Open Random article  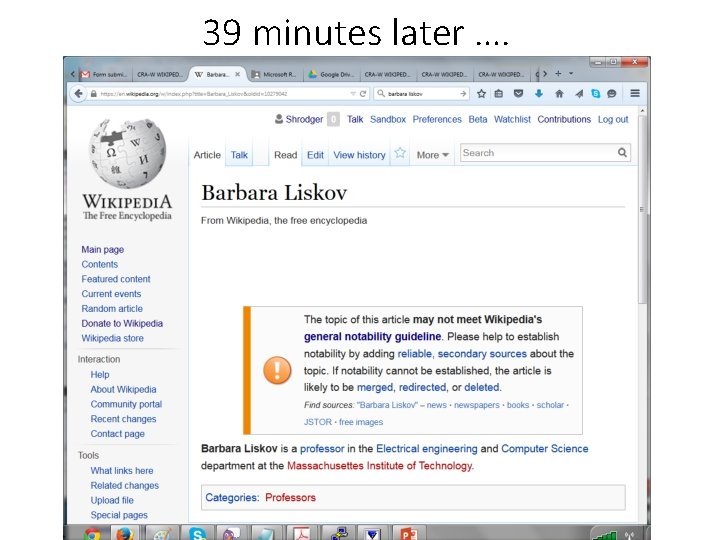(112, 309)
